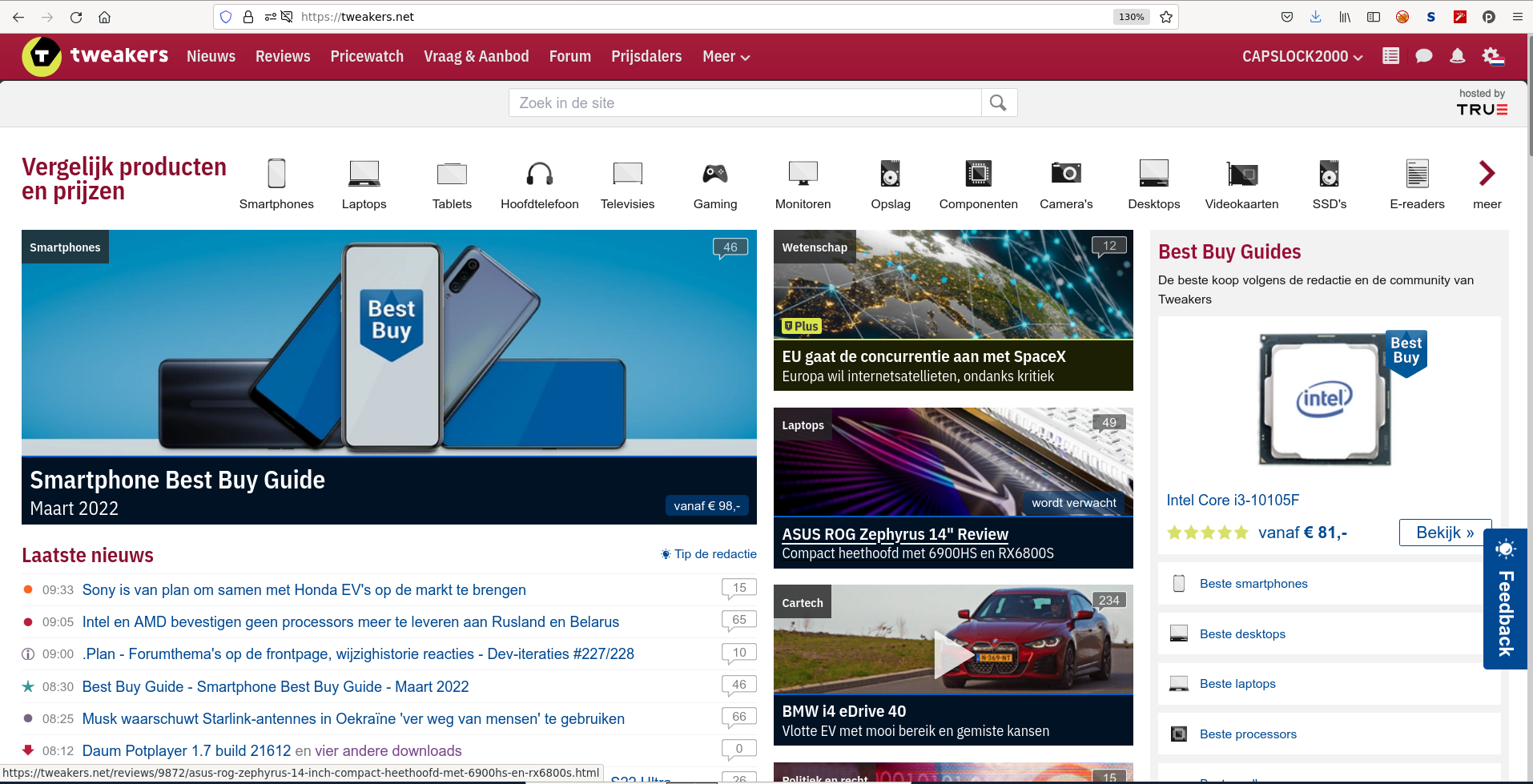Open the messages speech bubble icon
The width and height of the screenshot is (1533, 784).
[1424, 56]
